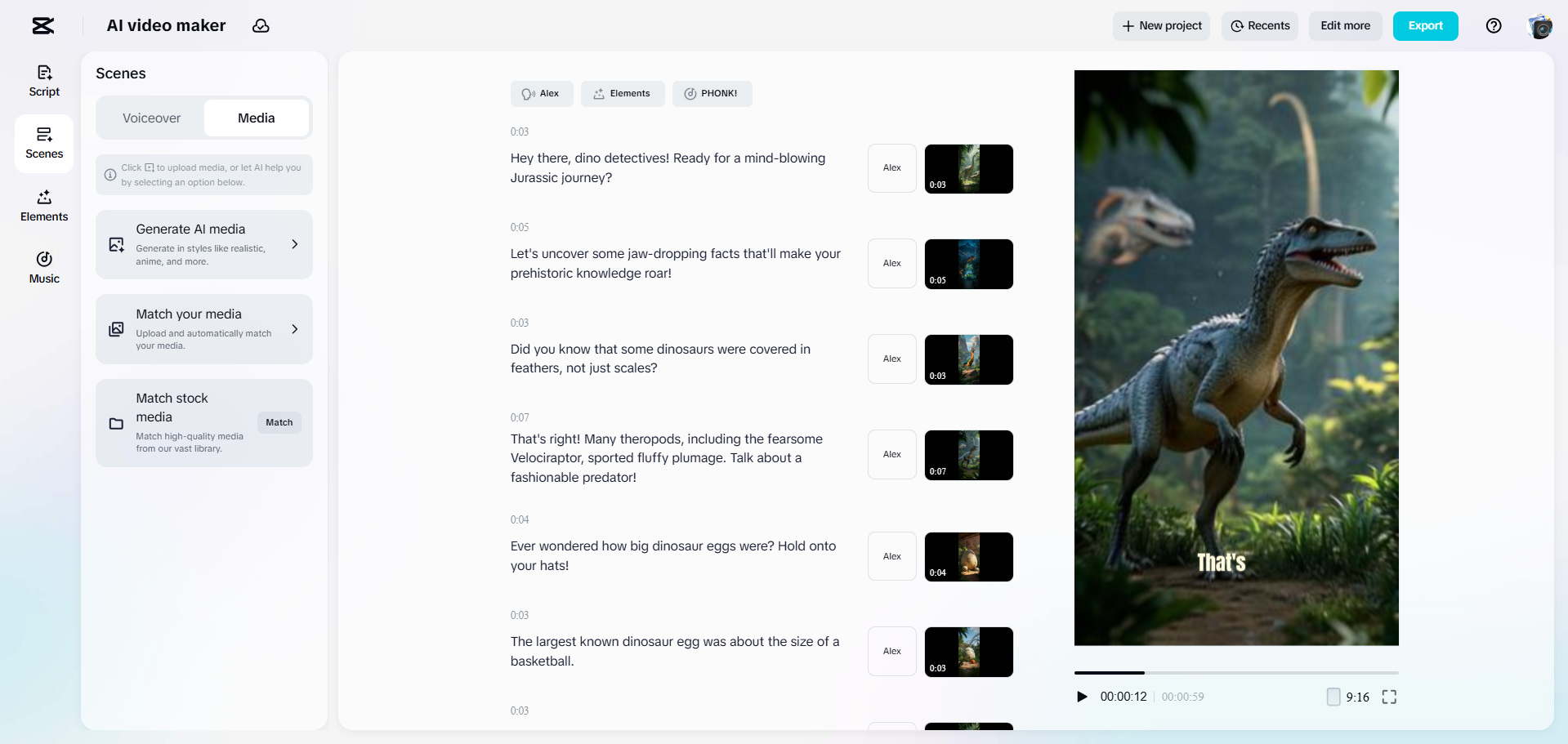Open media thumbnail for 'largest known dinosaur egg' scene
This screenshot has width=1568, height=744.
click(x=969, y=652)
